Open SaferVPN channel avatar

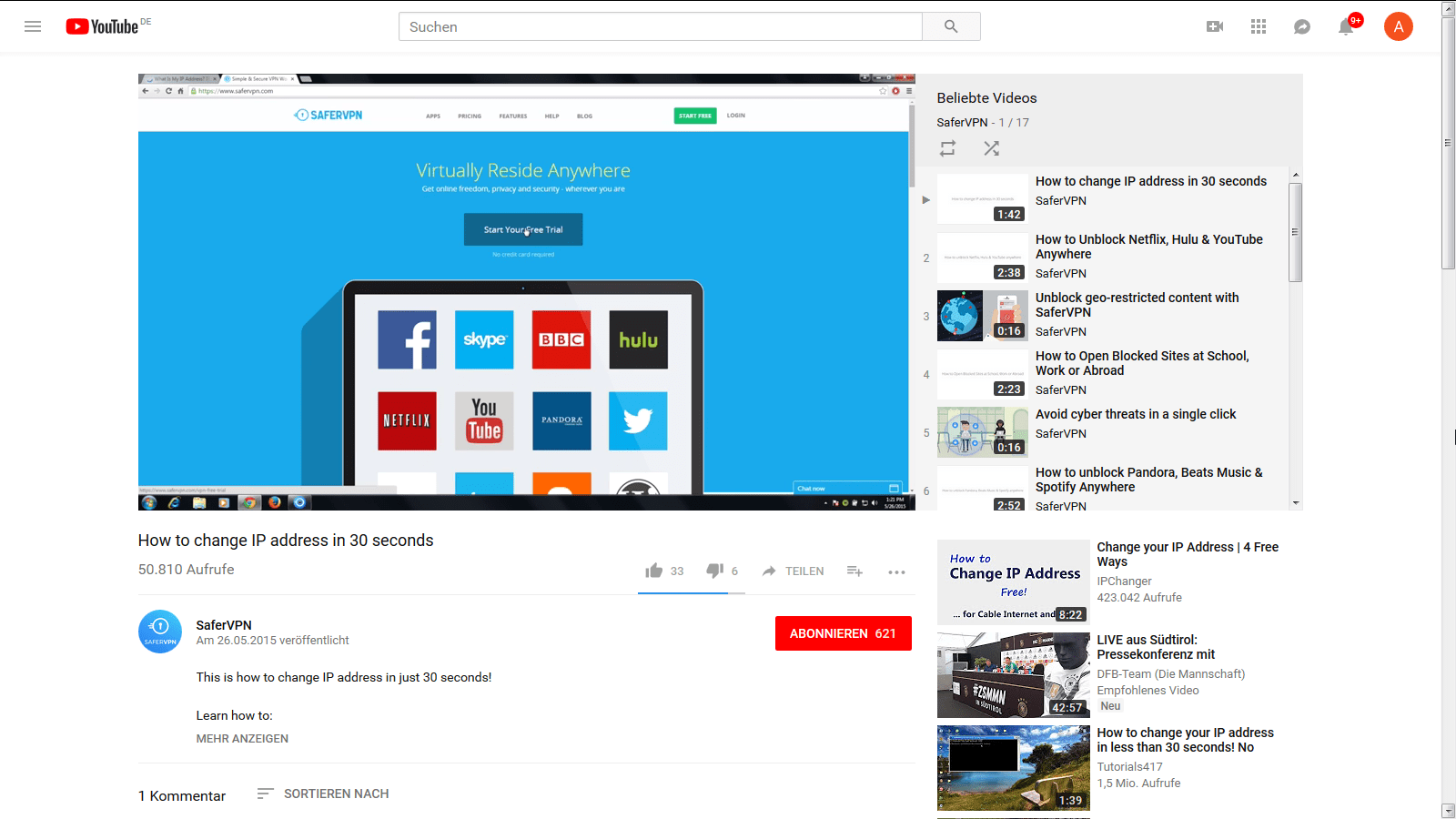(160, 632)
